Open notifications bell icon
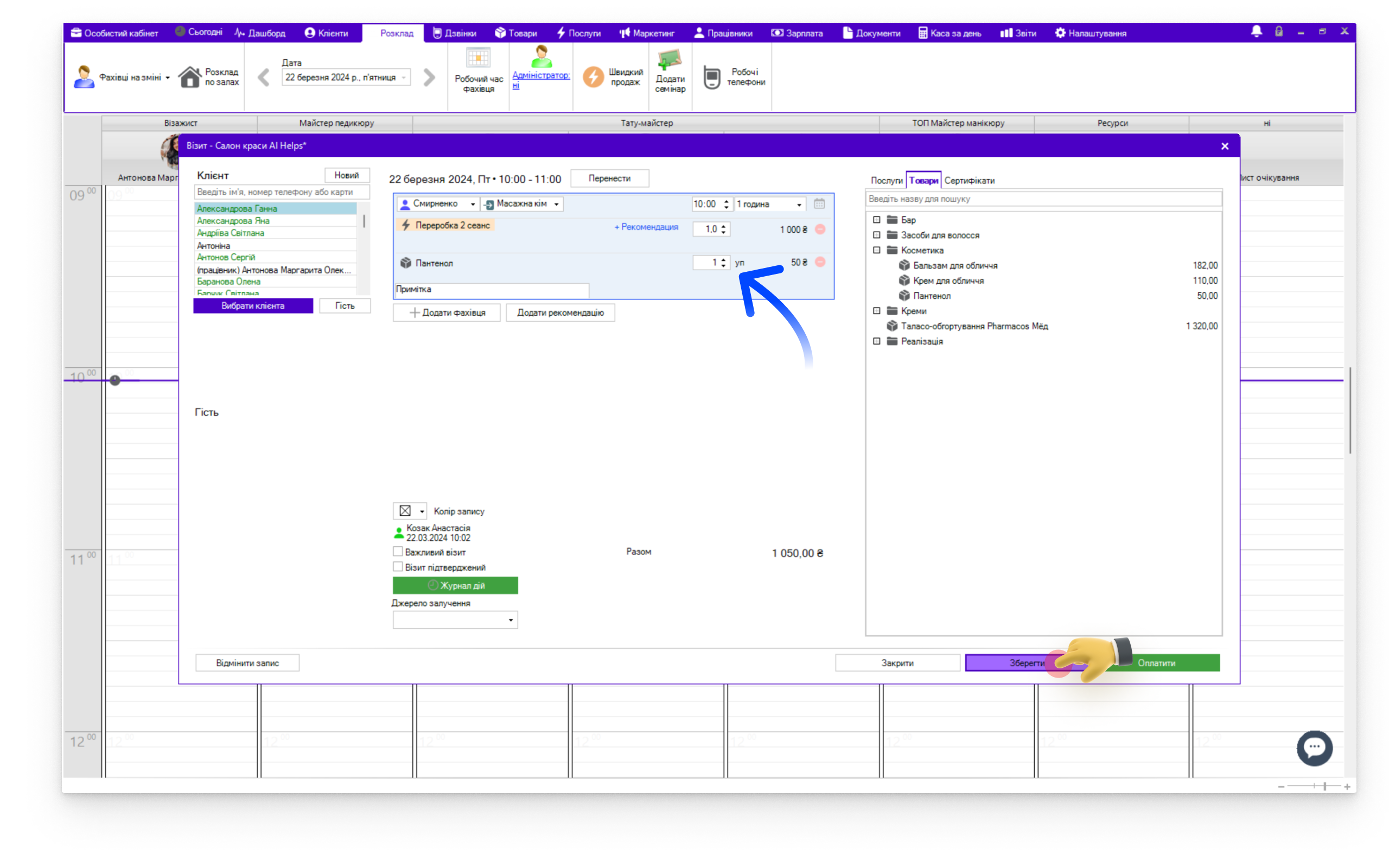The height and width of the screenshot is (868, 1389). click(x=1256, y=31)
